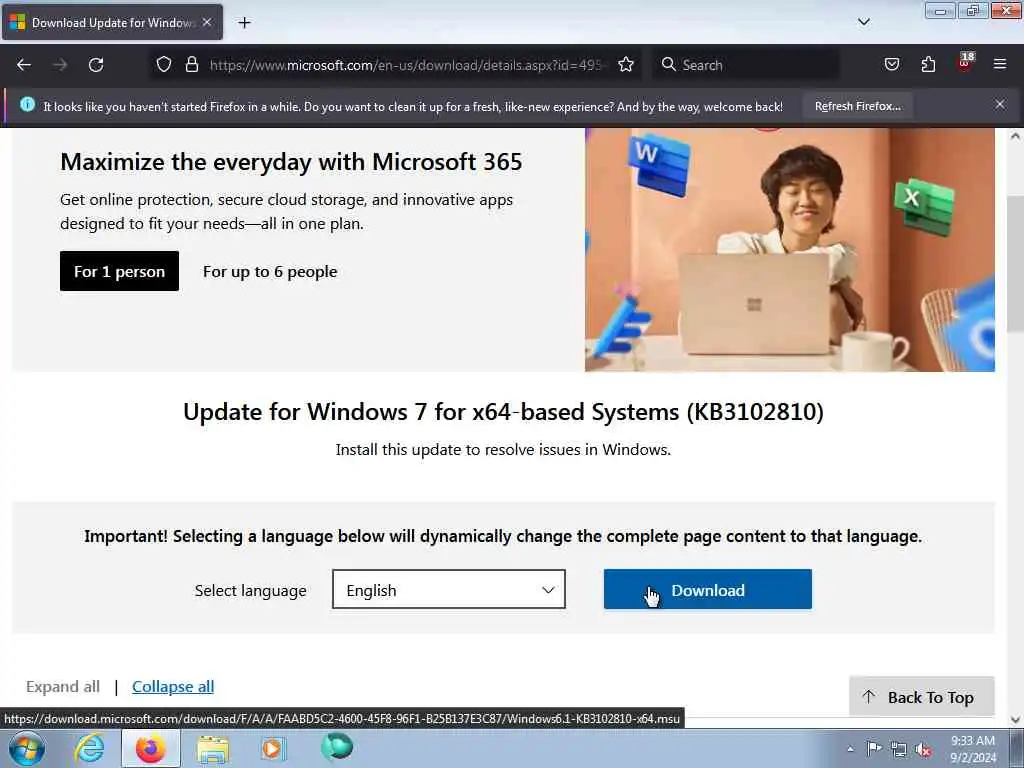
Task: Click the Maximize the everyday with Microsoft 365 heading
Action: pos(291,162)
